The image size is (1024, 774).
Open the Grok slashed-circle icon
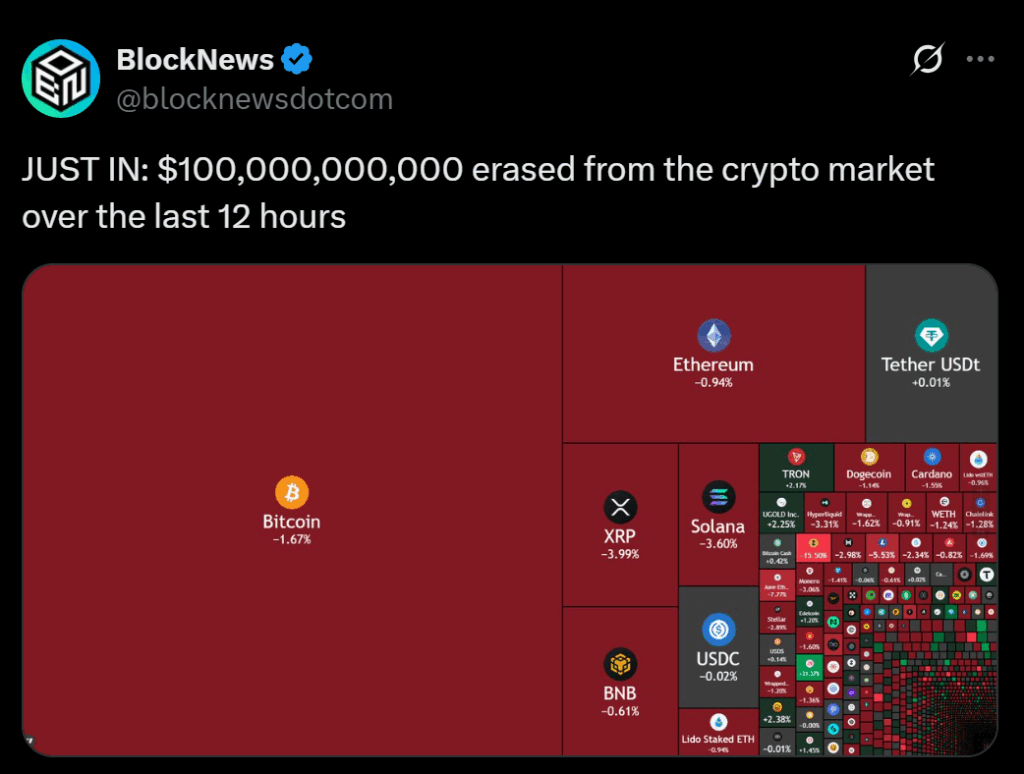[x=927, y=60]
